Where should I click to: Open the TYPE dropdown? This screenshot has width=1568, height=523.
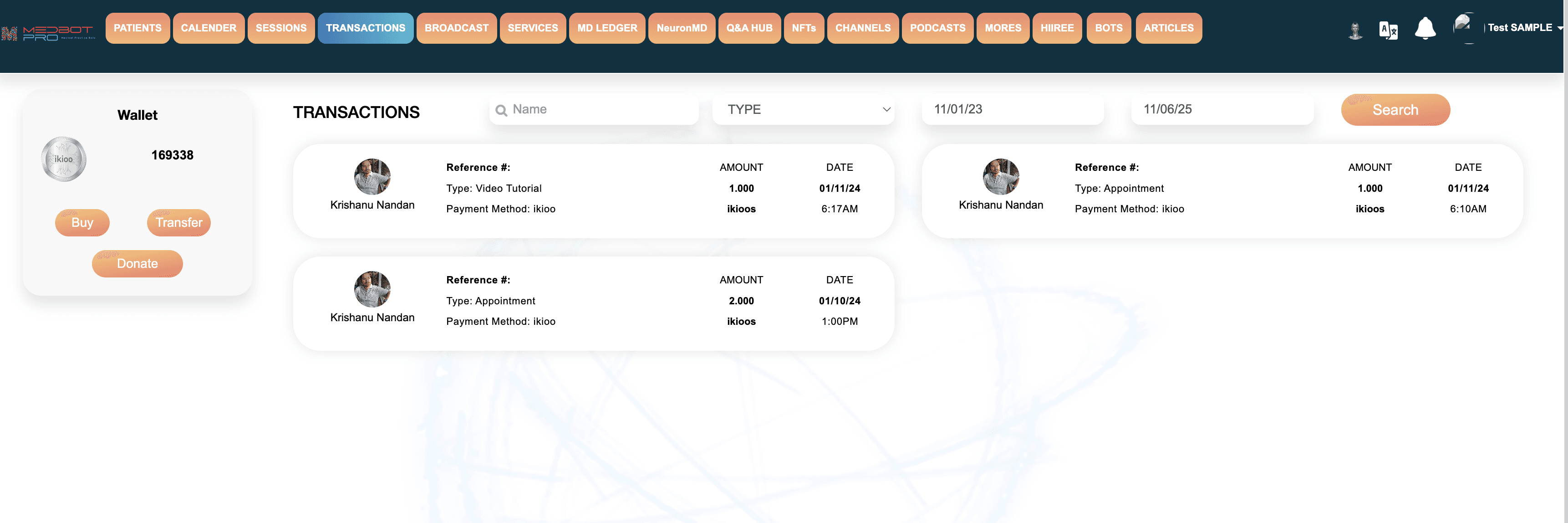[804, 110]
